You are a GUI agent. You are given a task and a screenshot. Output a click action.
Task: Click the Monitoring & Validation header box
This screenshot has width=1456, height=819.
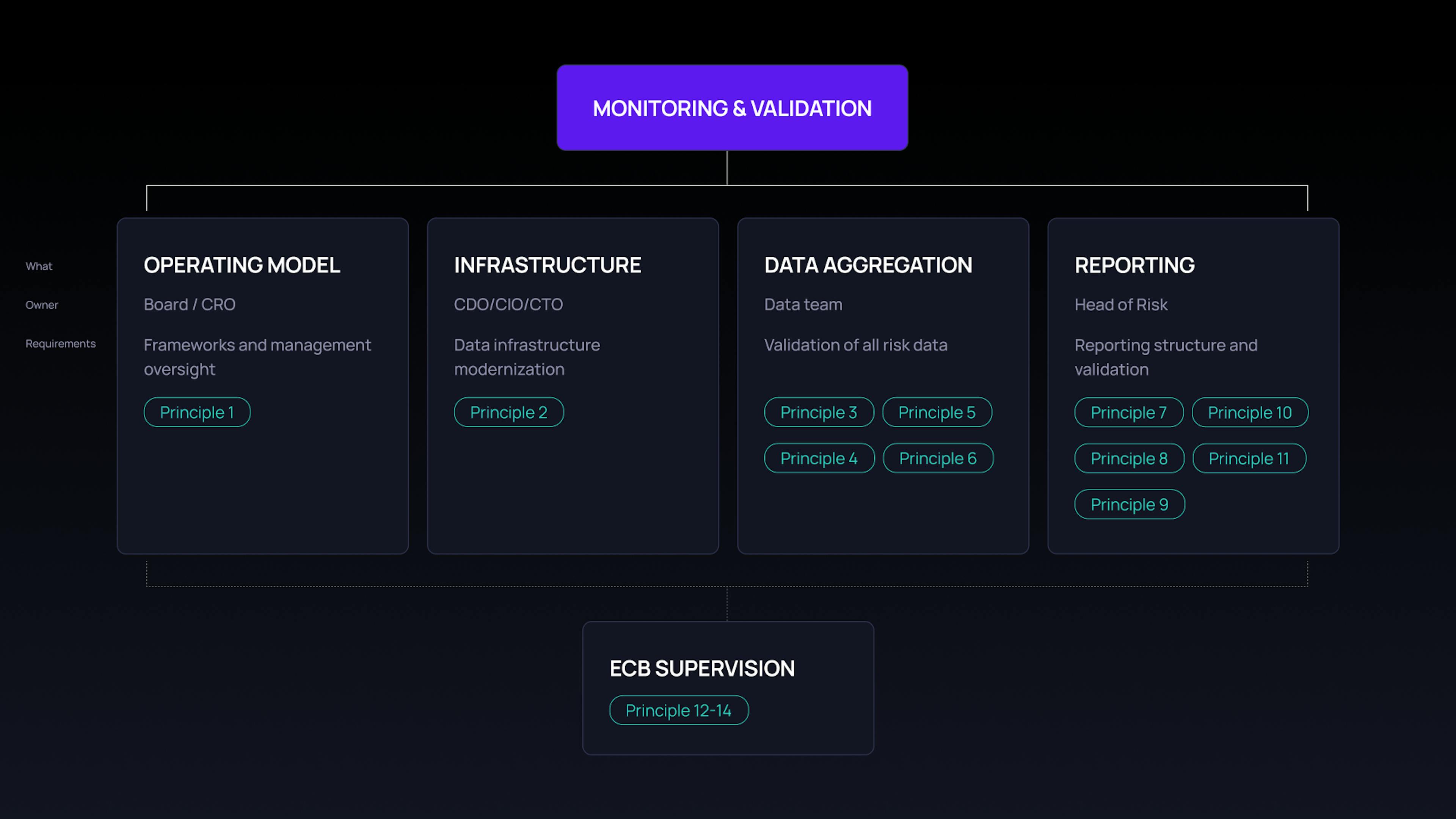point(732,108)
